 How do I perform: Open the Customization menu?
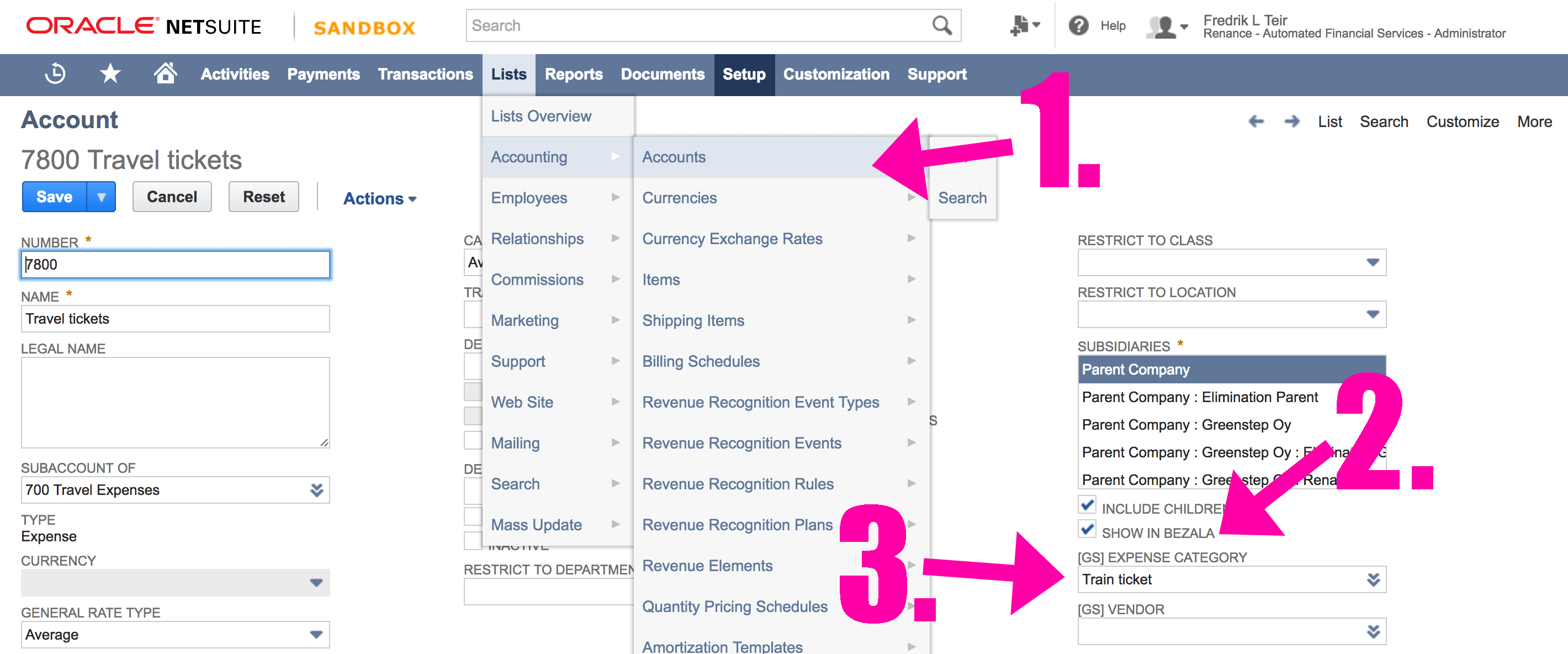[836, 74]
